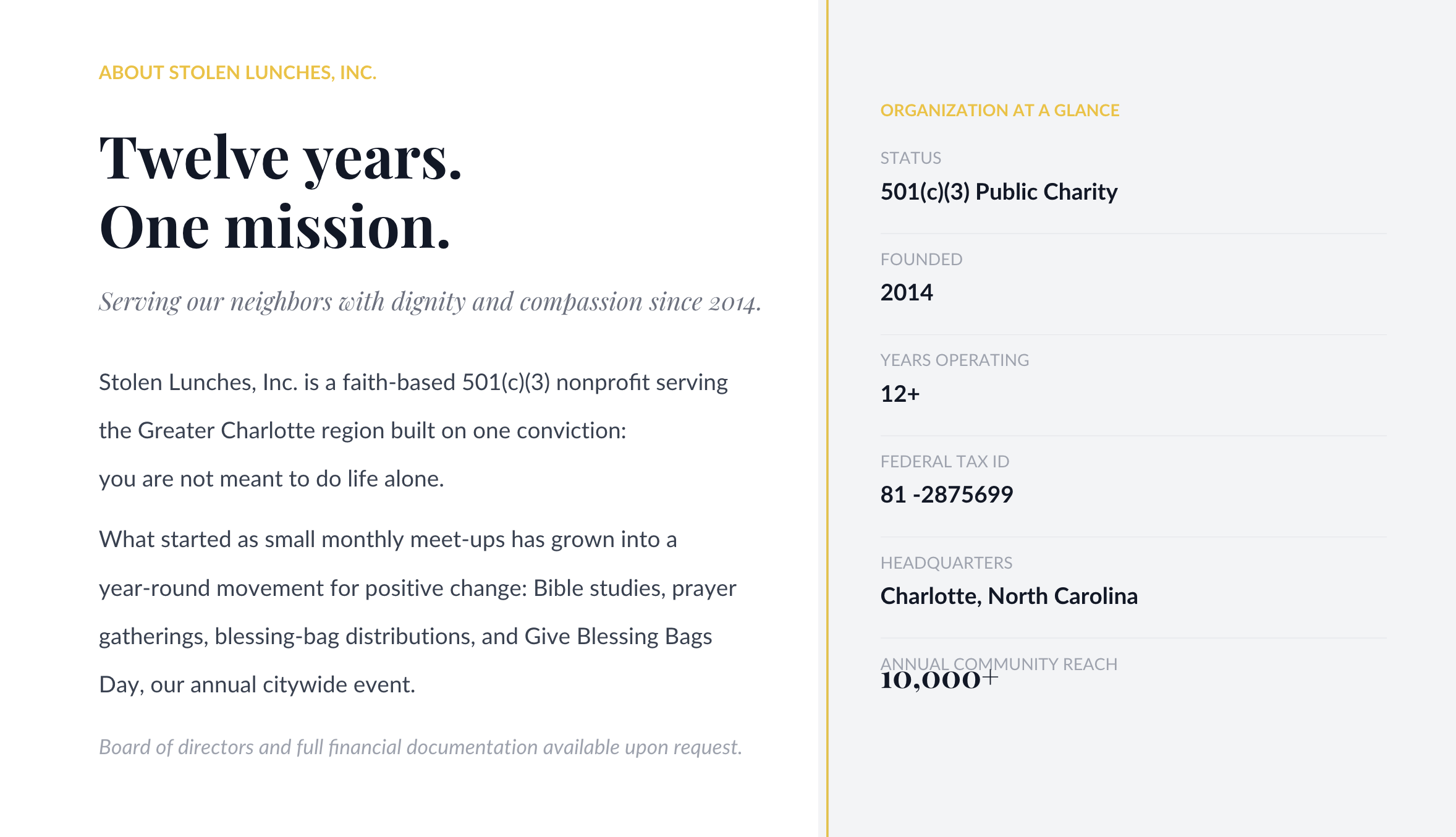1456x837 pixels.
Task: Select the tax ID number 81-2875699
Action: [x=946, y=495]
